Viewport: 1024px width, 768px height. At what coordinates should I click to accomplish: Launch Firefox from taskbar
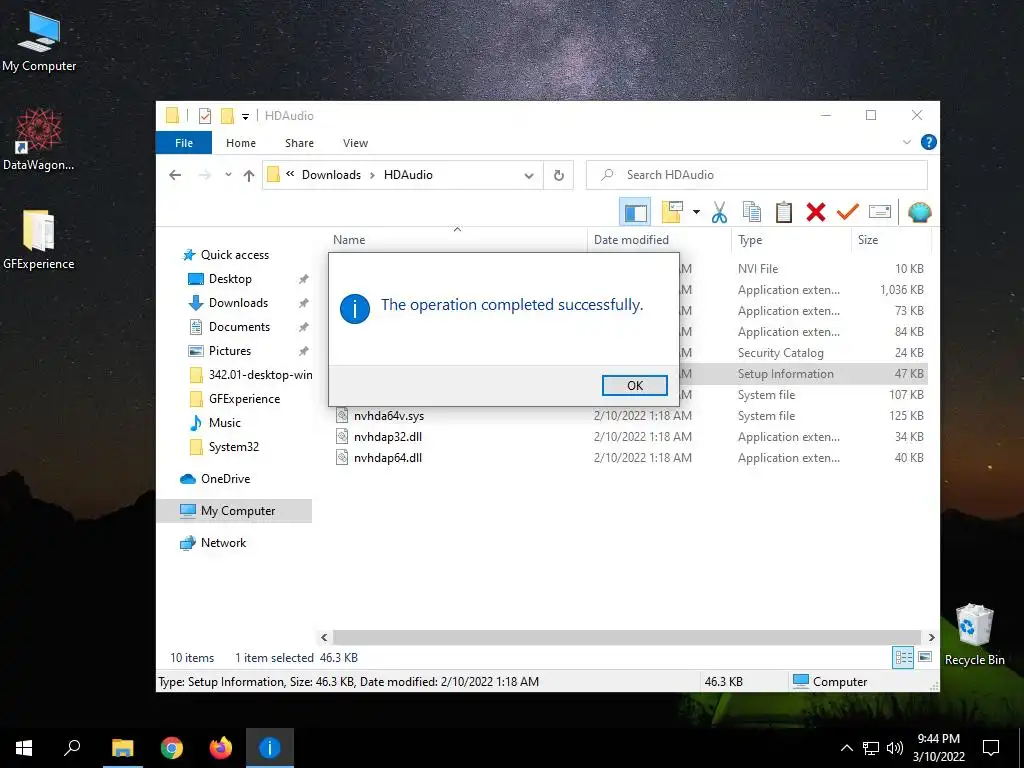point(221,748)
